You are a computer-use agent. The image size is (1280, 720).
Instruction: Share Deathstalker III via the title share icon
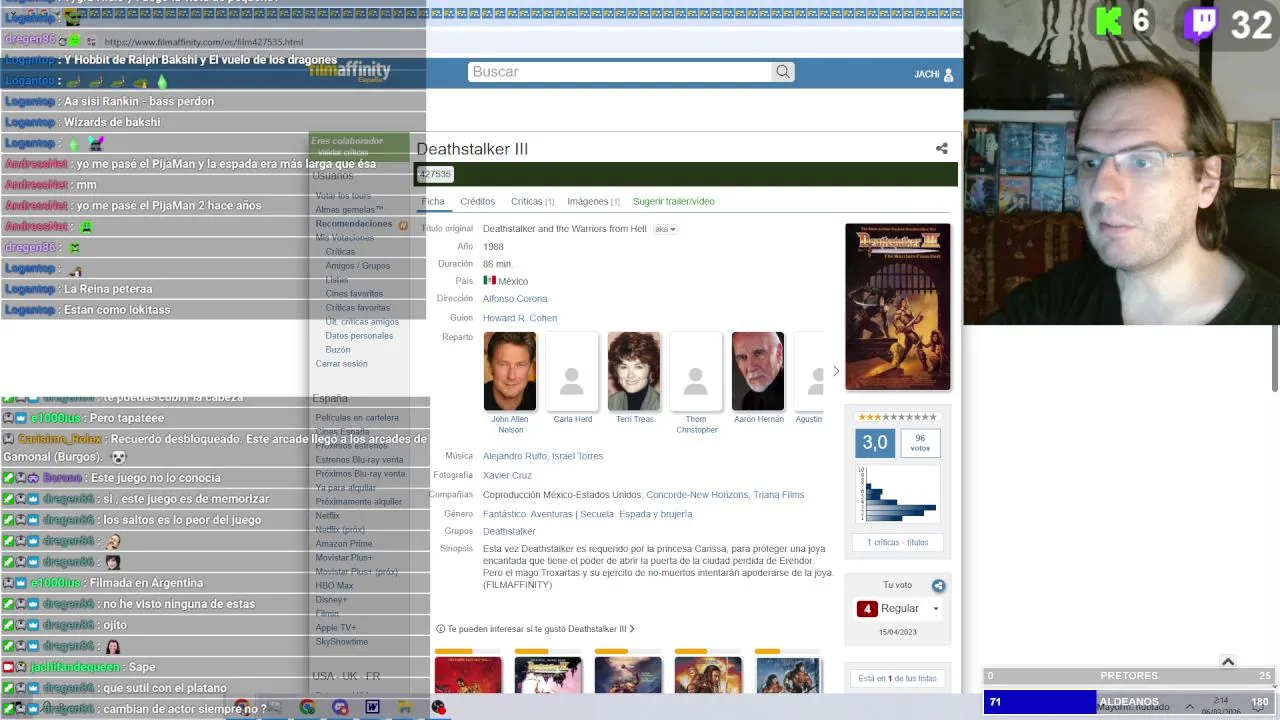(x=941, y=149)
